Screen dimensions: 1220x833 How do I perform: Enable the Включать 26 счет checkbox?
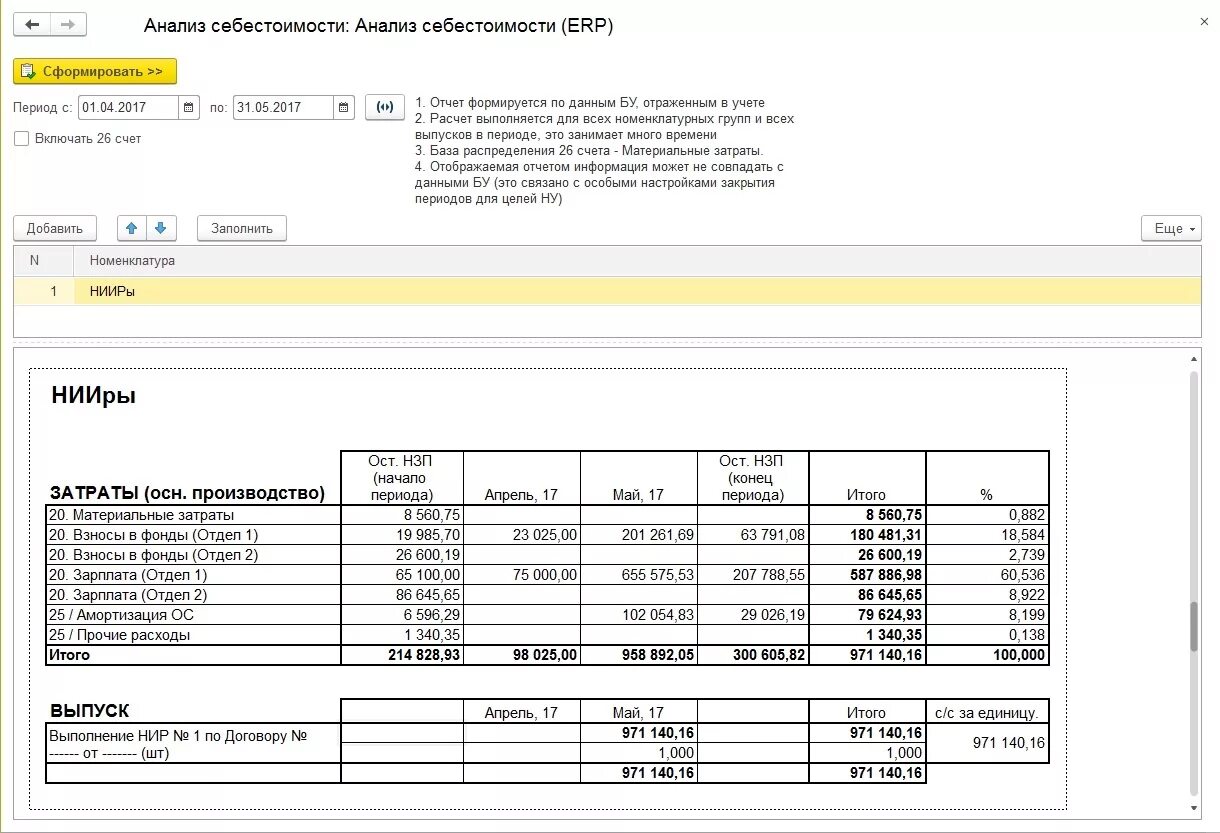[x=21, y=139]
